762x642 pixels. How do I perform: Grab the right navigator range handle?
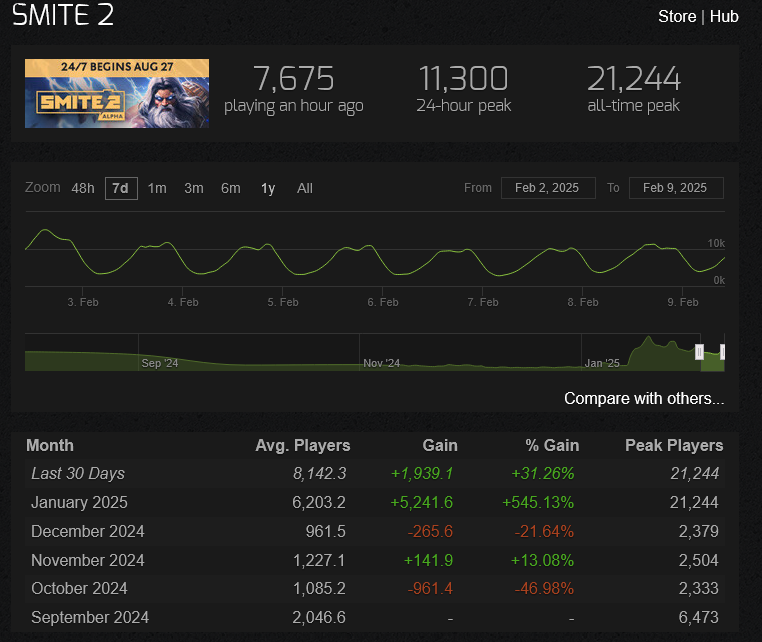click(x=723, y=352)
